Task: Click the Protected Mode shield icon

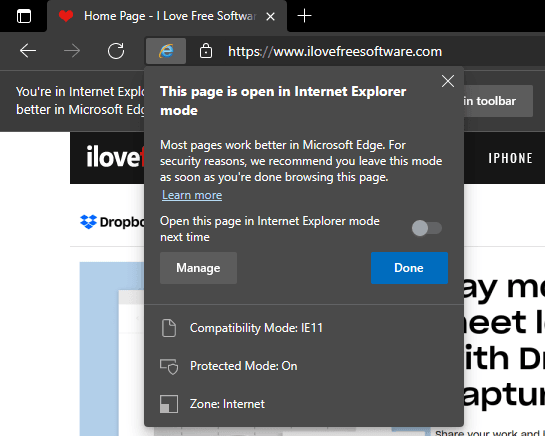Action: [169, 366]
